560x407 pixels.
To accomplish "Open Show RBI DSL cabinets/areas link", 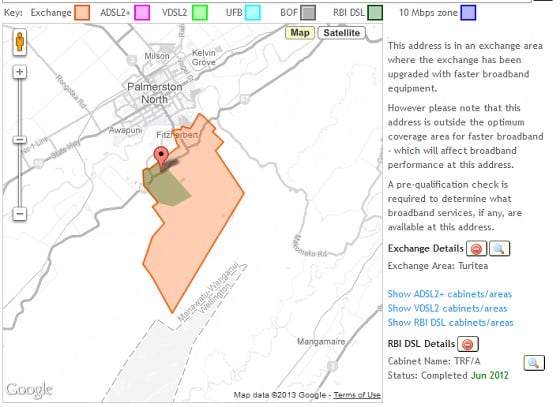I will coord(450,323).
